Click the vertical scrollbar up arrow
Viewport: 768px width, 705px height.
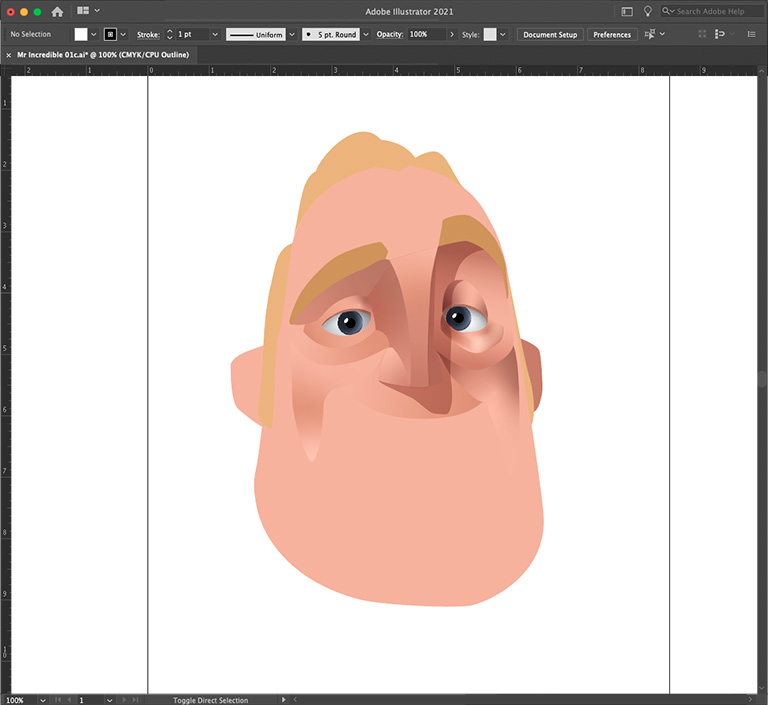(762, 71)
